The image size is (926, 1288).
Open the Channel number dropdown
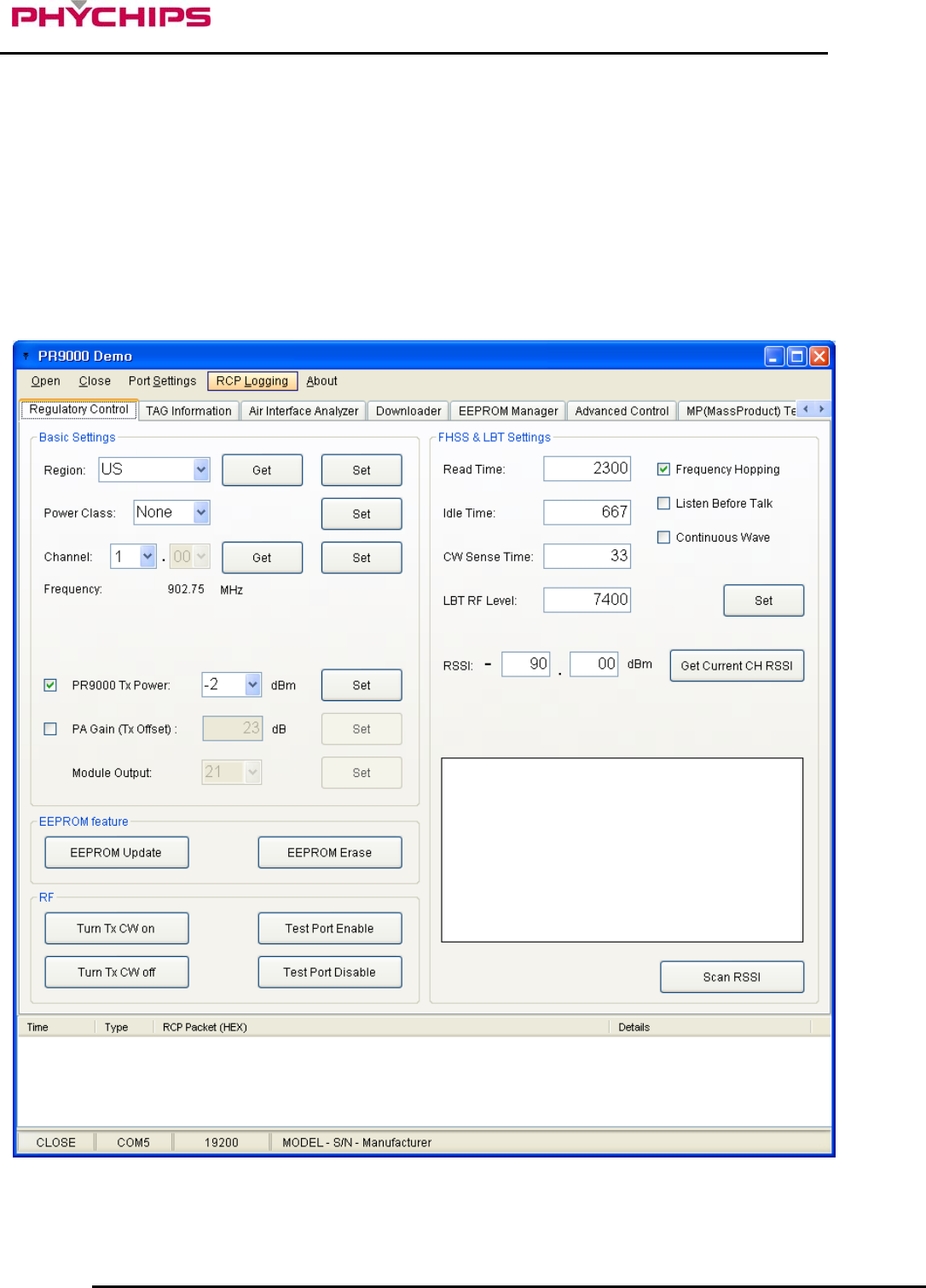click(x=148, y=556)
